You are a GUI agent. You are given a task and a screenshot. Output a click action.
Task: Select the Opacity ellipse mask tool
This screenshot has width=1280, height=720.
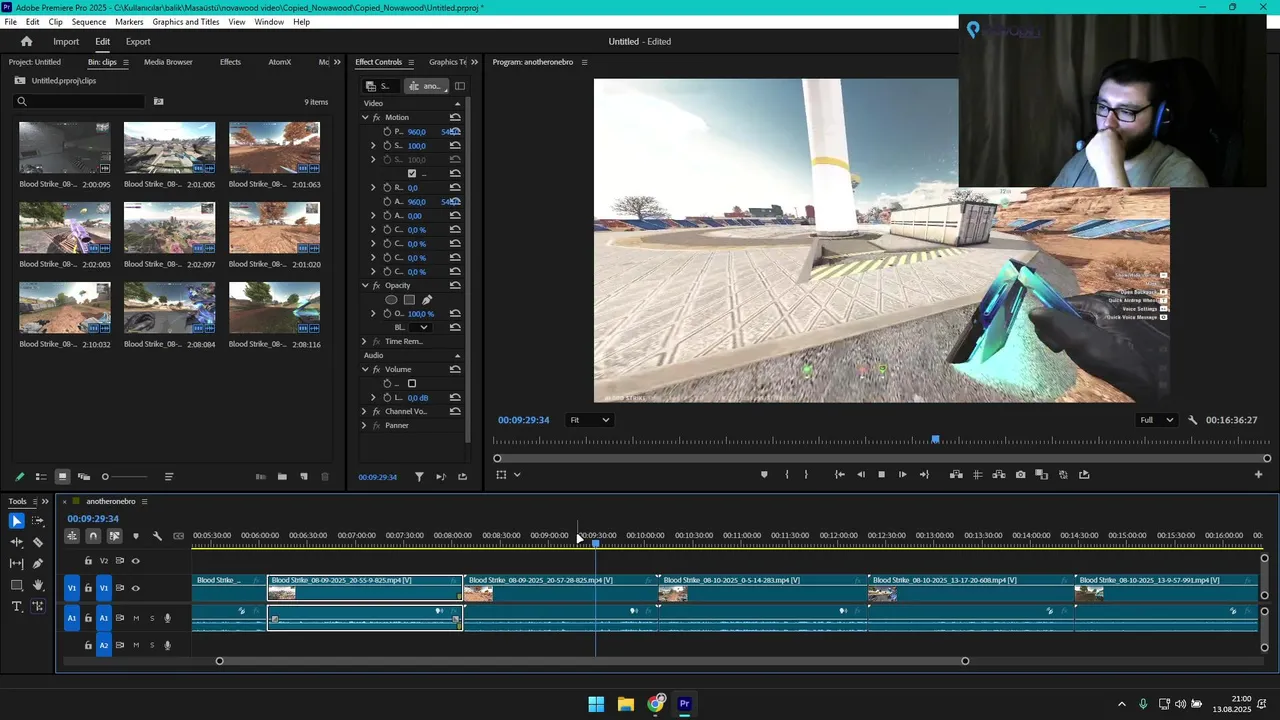(391, 300)
